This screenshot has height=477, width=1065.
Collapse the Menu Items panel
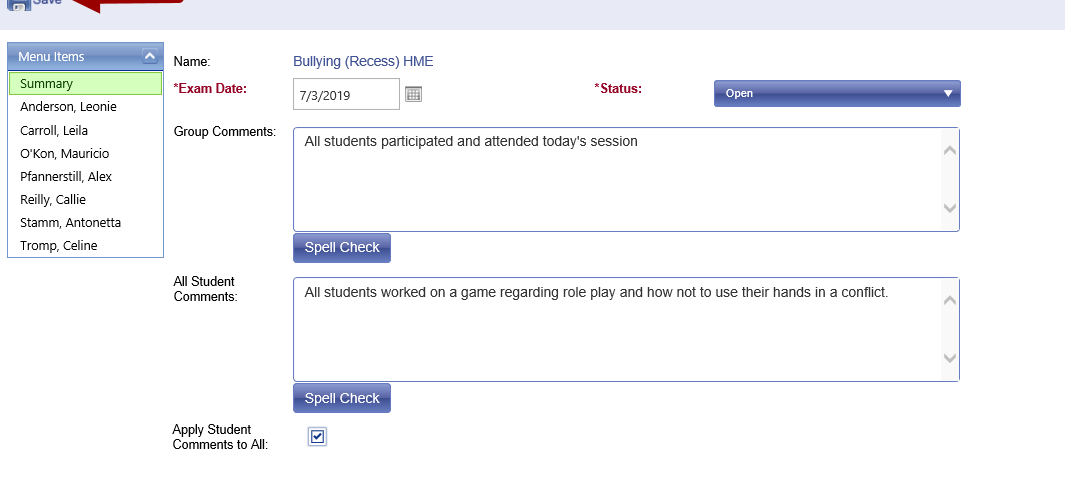point(150,57)
